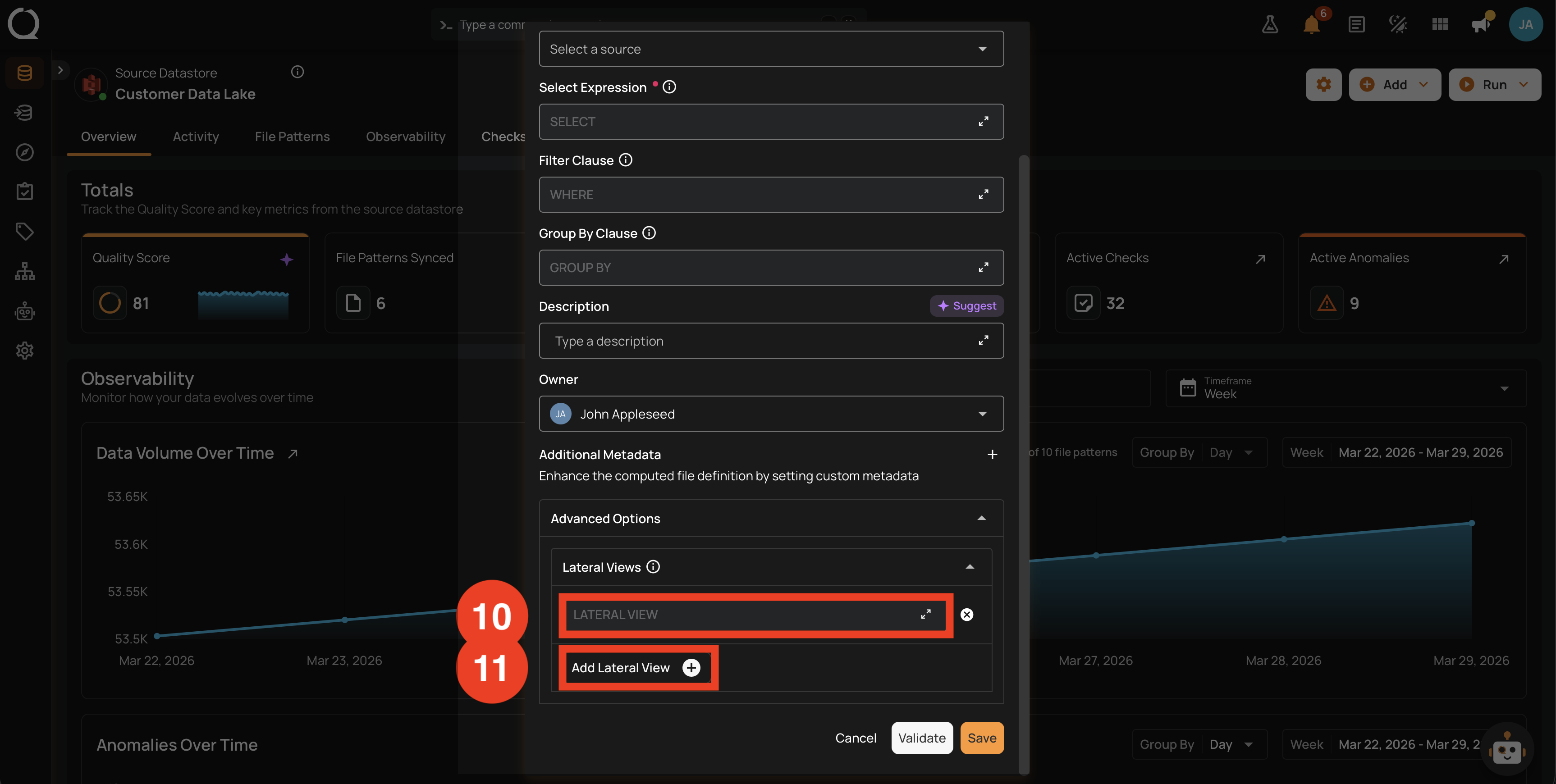The height and width of the screenshot is (784, 1556).
Task: Open the Settings gear in sidebar
Action: [24, 351]
